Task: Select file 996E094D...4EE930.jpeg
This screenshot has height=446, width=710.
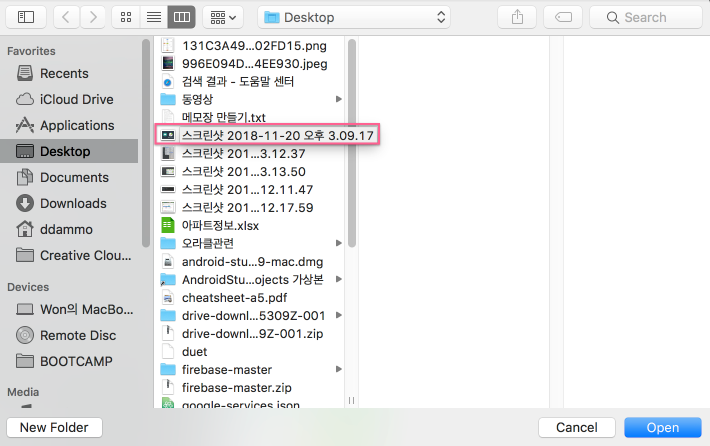Action: pos(249,63)
